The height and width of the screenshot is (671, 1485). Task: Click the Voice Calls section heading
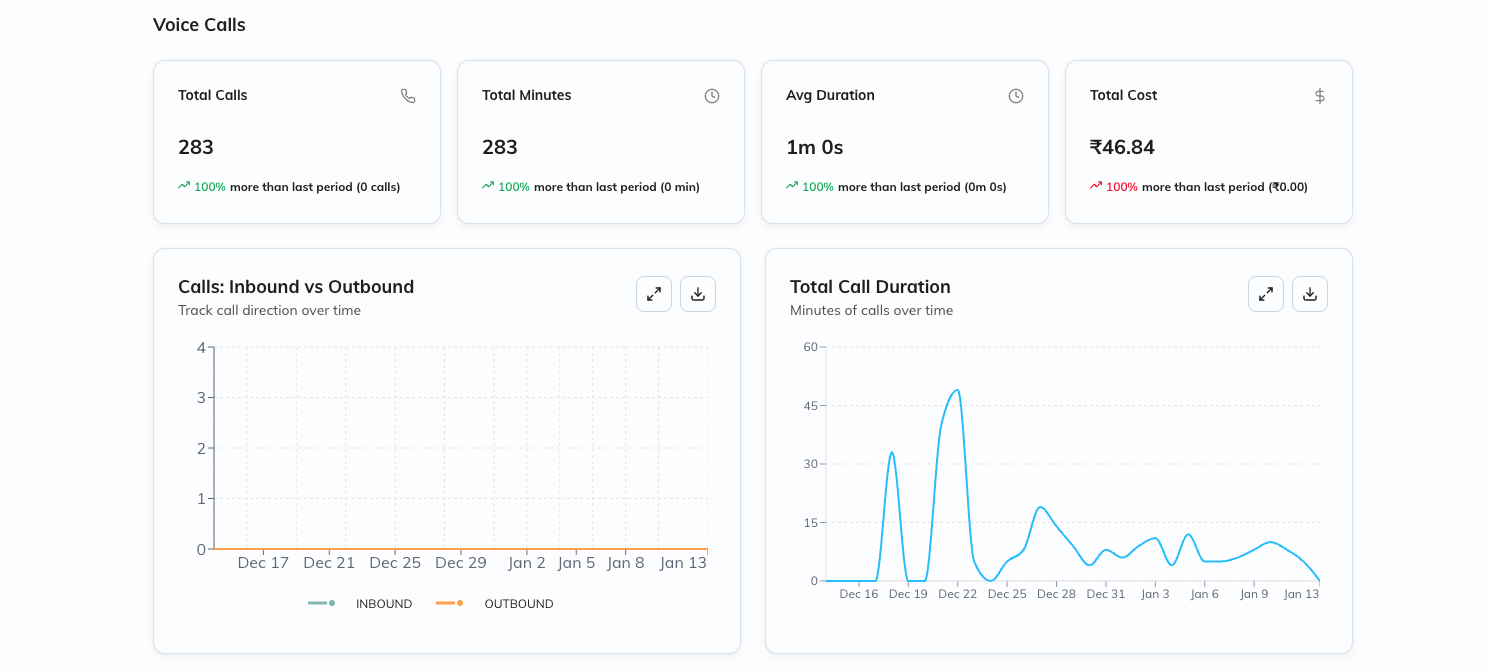tap(199, 25)
